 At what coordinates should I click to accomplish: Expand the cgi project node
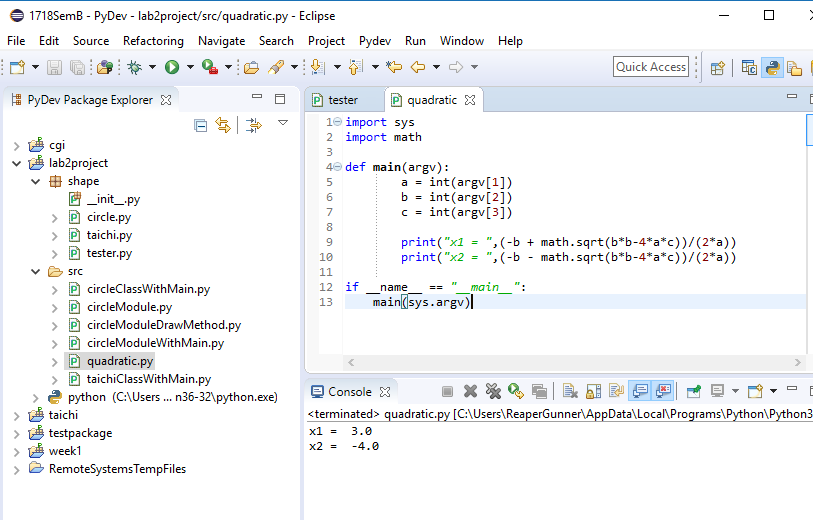17,146
